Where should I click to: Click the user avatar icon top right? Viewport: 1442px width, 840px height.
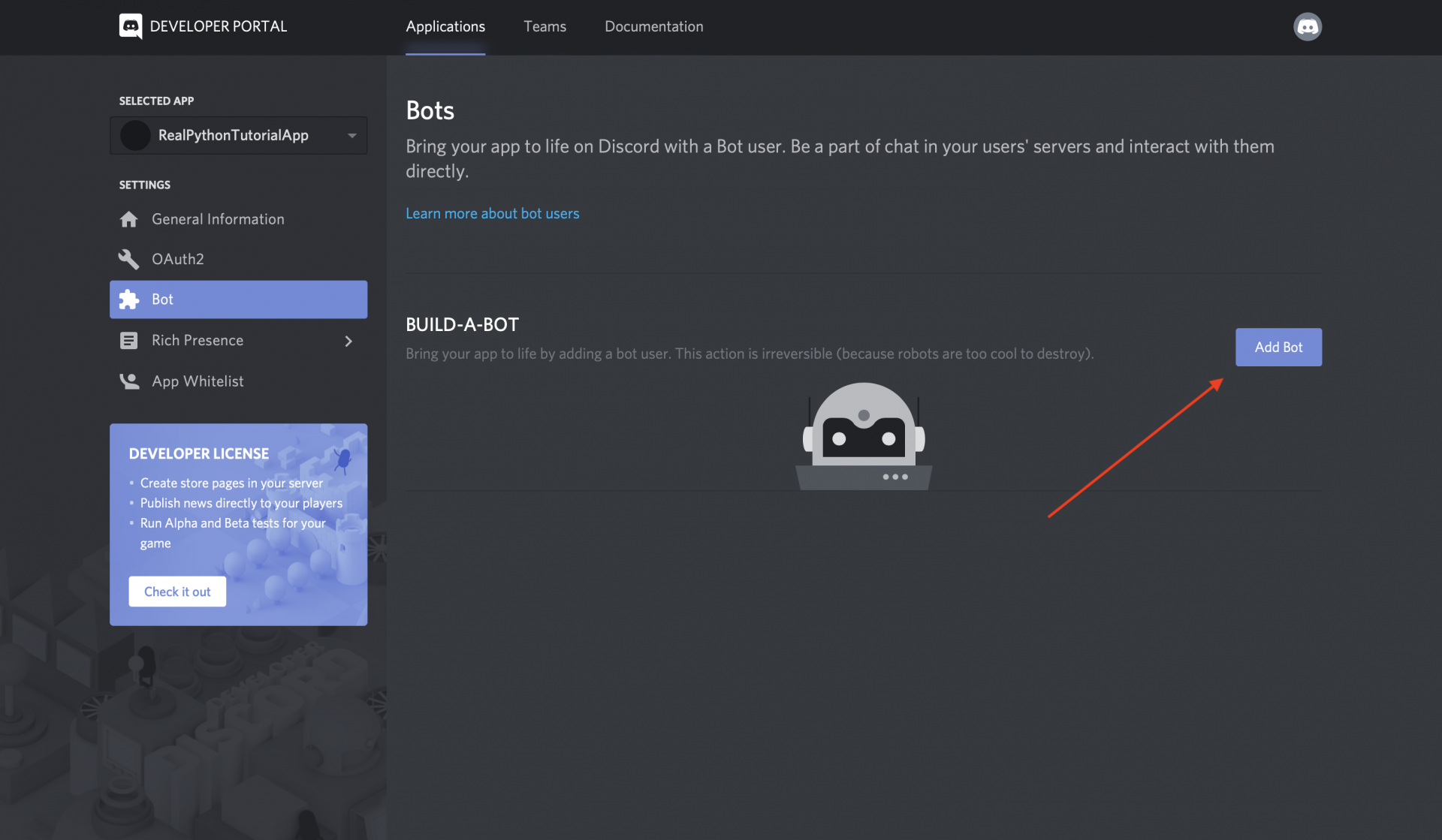(1308, 26)
